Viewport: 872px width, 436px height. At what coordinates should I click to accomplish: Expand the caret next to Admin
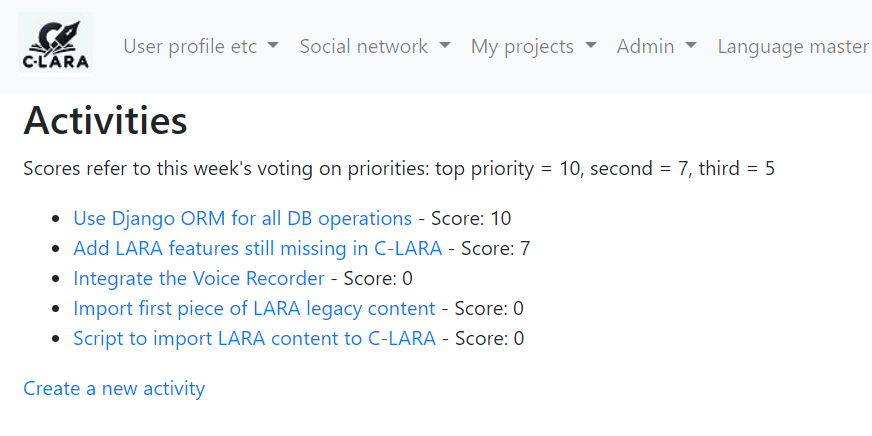[x=690, y=47]
